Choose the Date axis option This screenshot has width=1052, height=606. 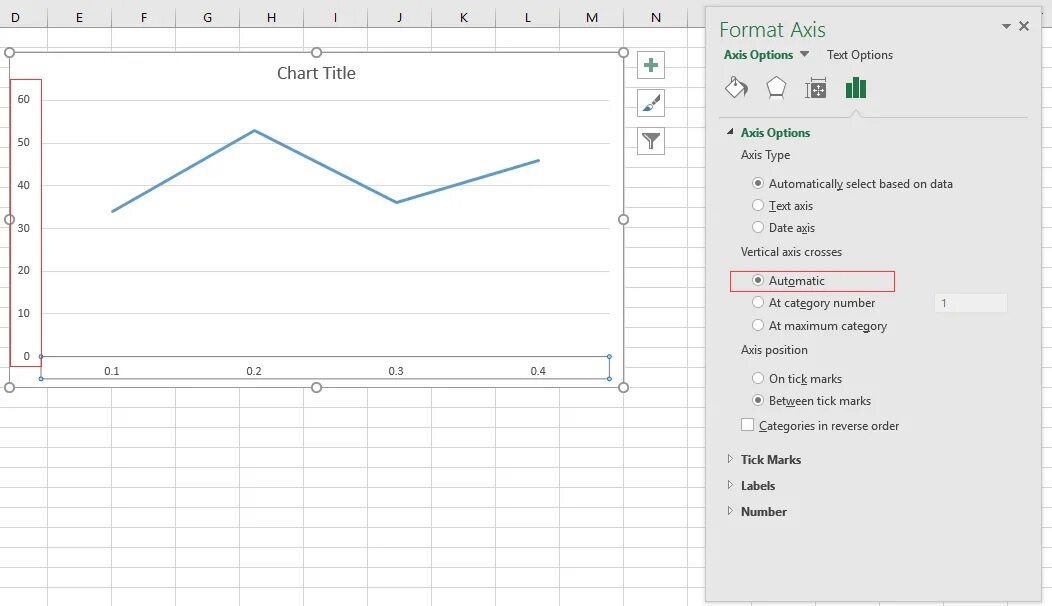pos(783,228)
